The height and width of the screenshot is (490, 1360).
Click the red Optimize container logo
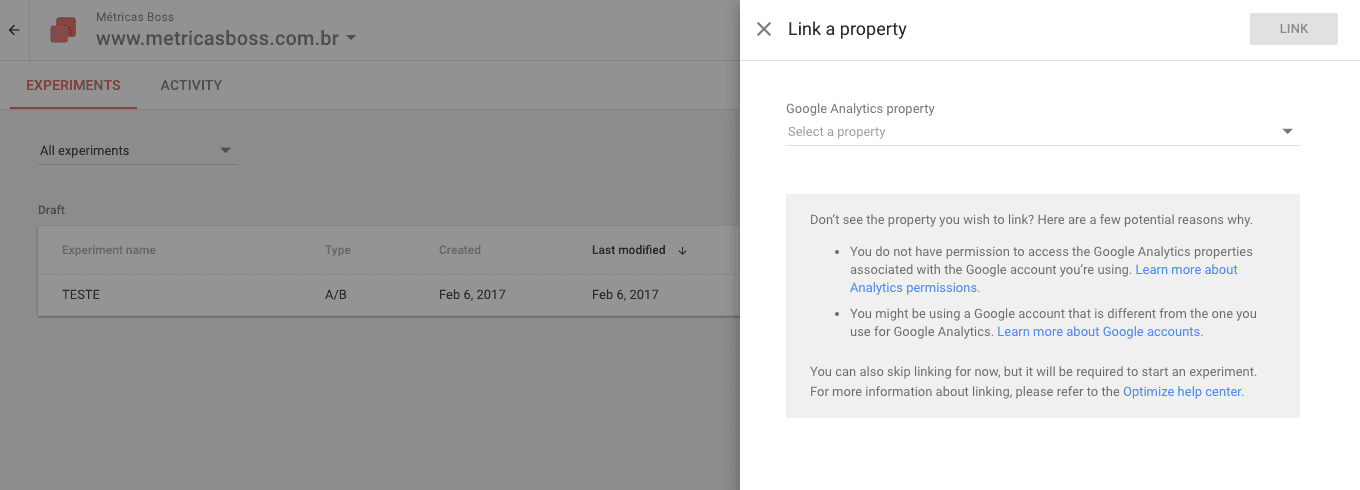[63, 30]
